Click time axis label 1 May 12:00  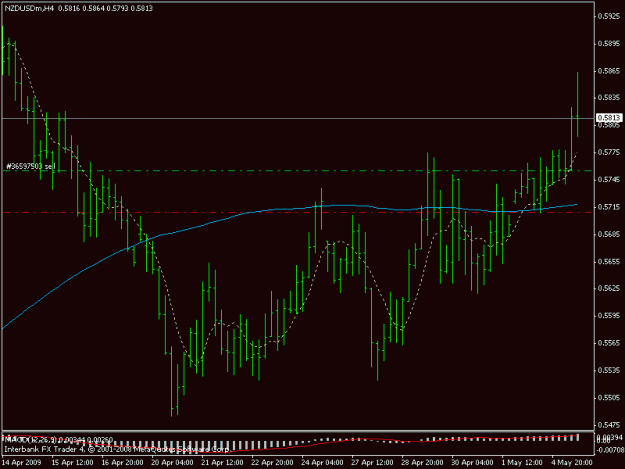pyautogui.click(x=522, y=463)
